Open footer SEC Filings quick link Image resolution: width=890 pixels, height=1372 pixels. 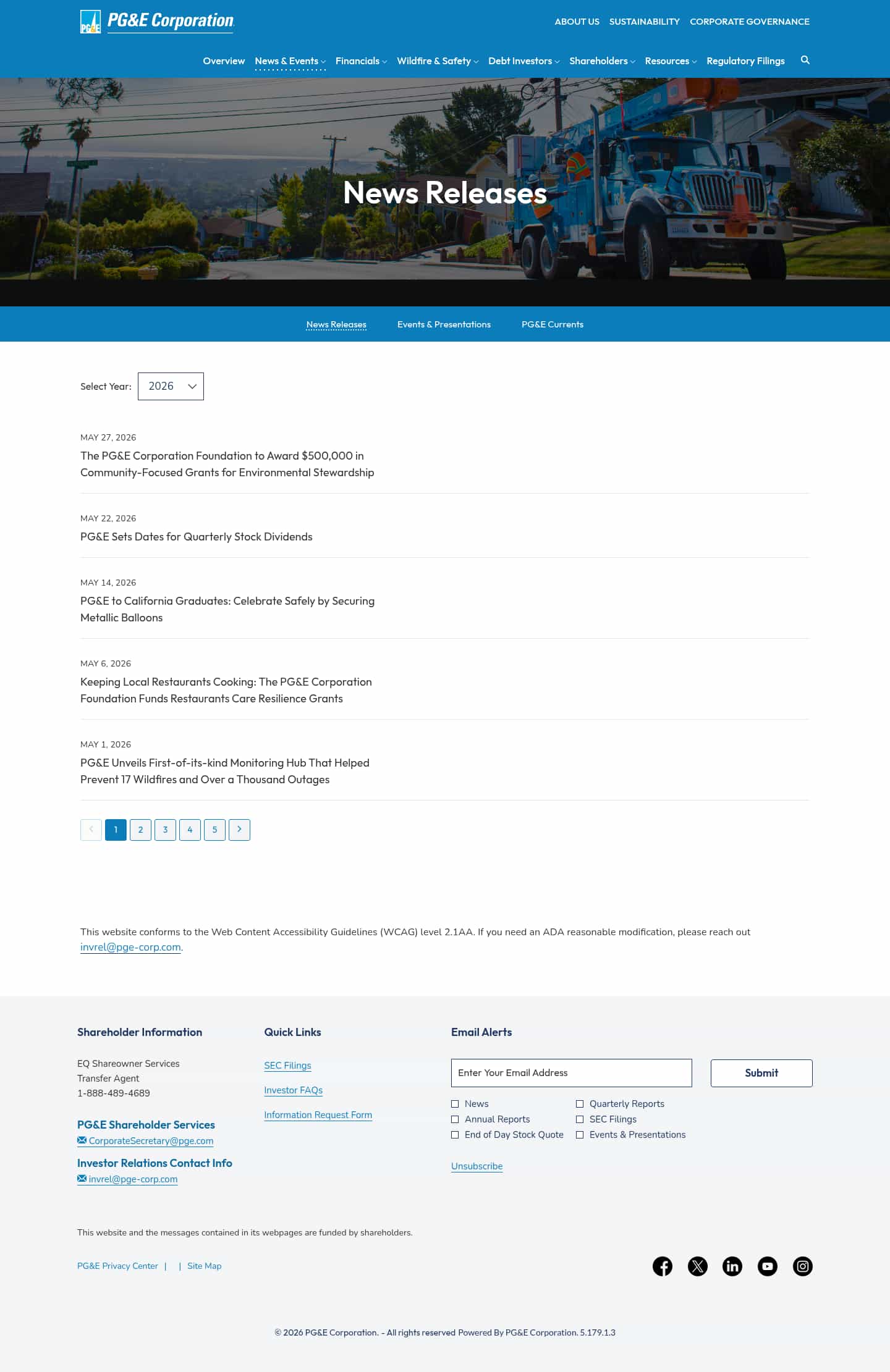click(x=287, y=1066)
